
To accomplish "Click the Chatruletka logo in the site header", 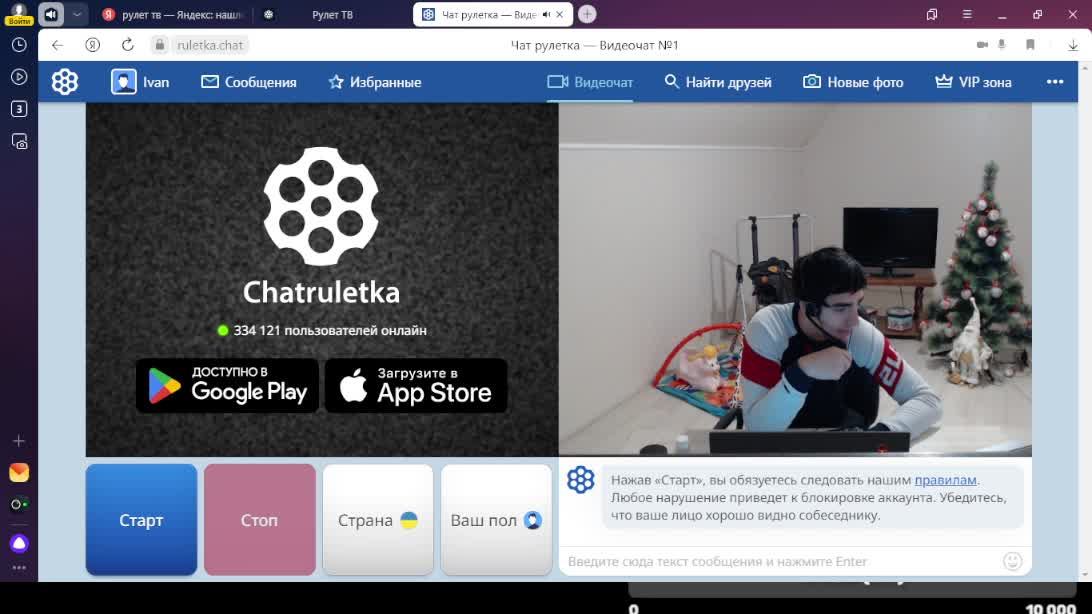I will click(x=65, y=82).
